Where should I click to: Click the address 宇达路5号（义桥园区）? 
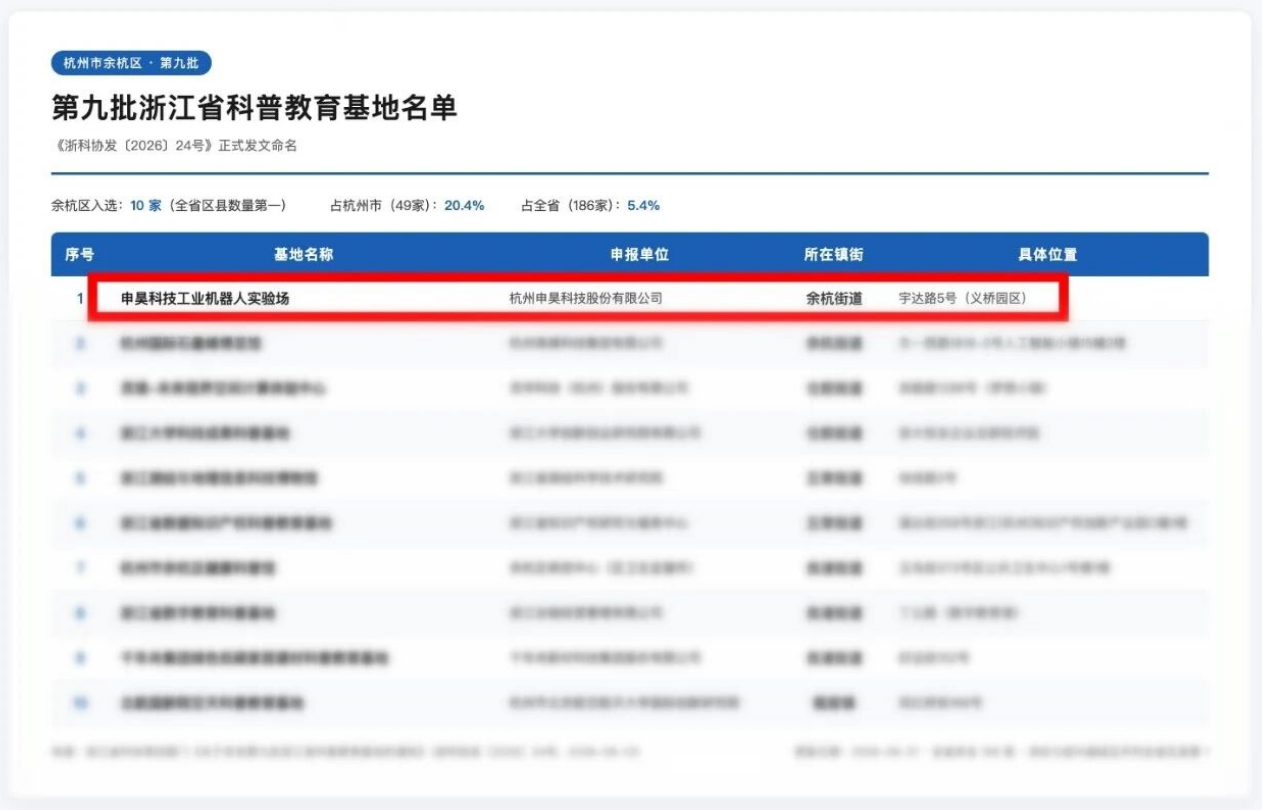point(963,298)
